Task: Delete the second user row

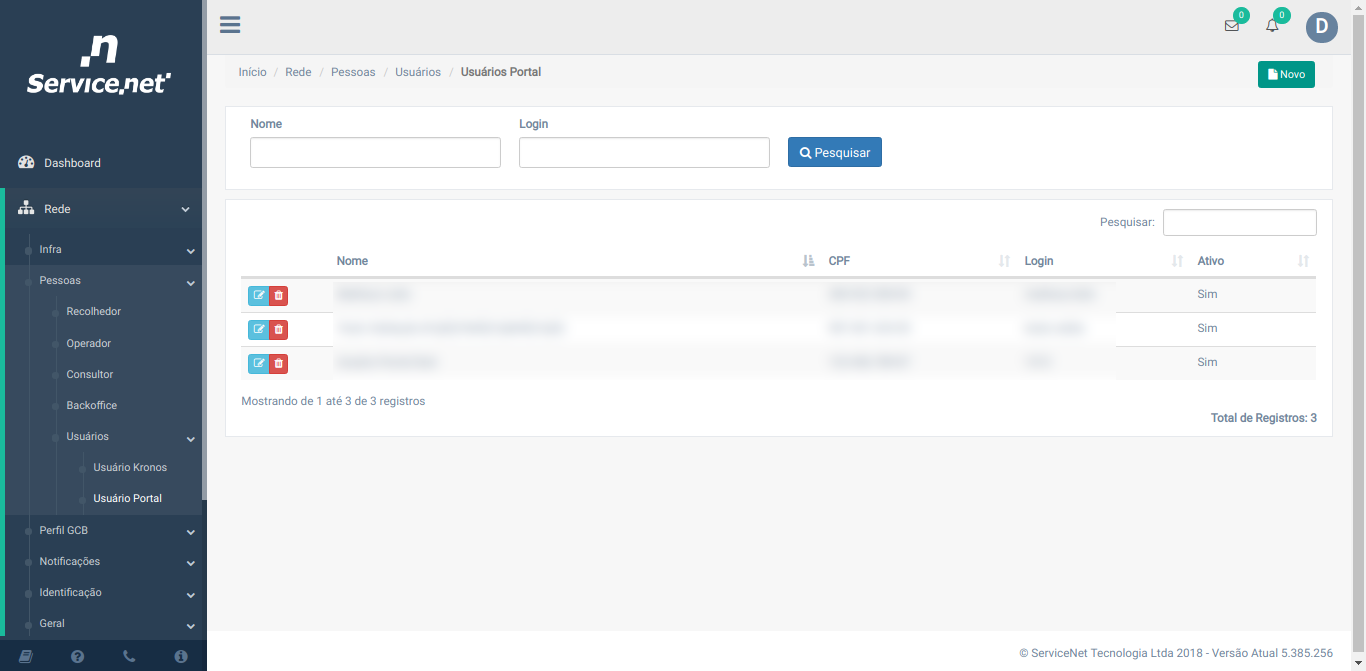Action: tap(279, 329)
